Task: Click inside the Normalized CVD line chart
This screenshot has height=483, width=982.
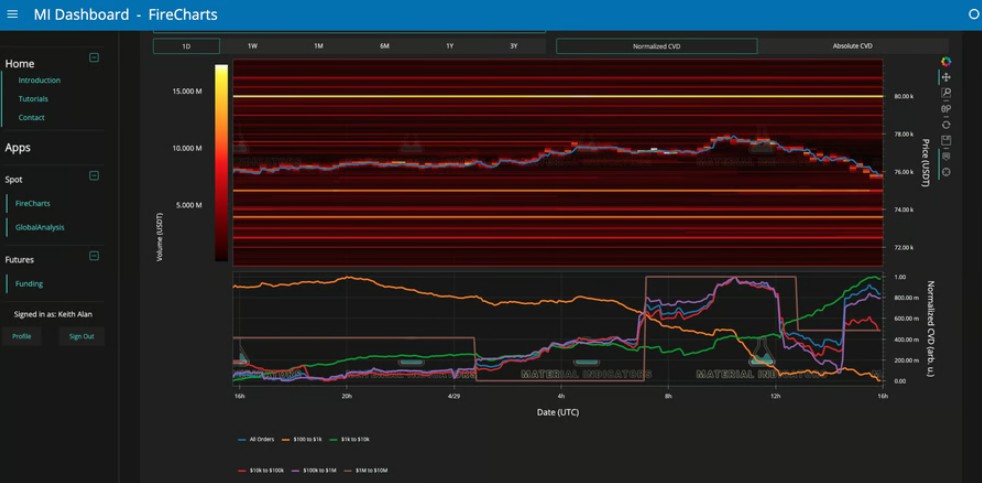Action: pos(557,328)
